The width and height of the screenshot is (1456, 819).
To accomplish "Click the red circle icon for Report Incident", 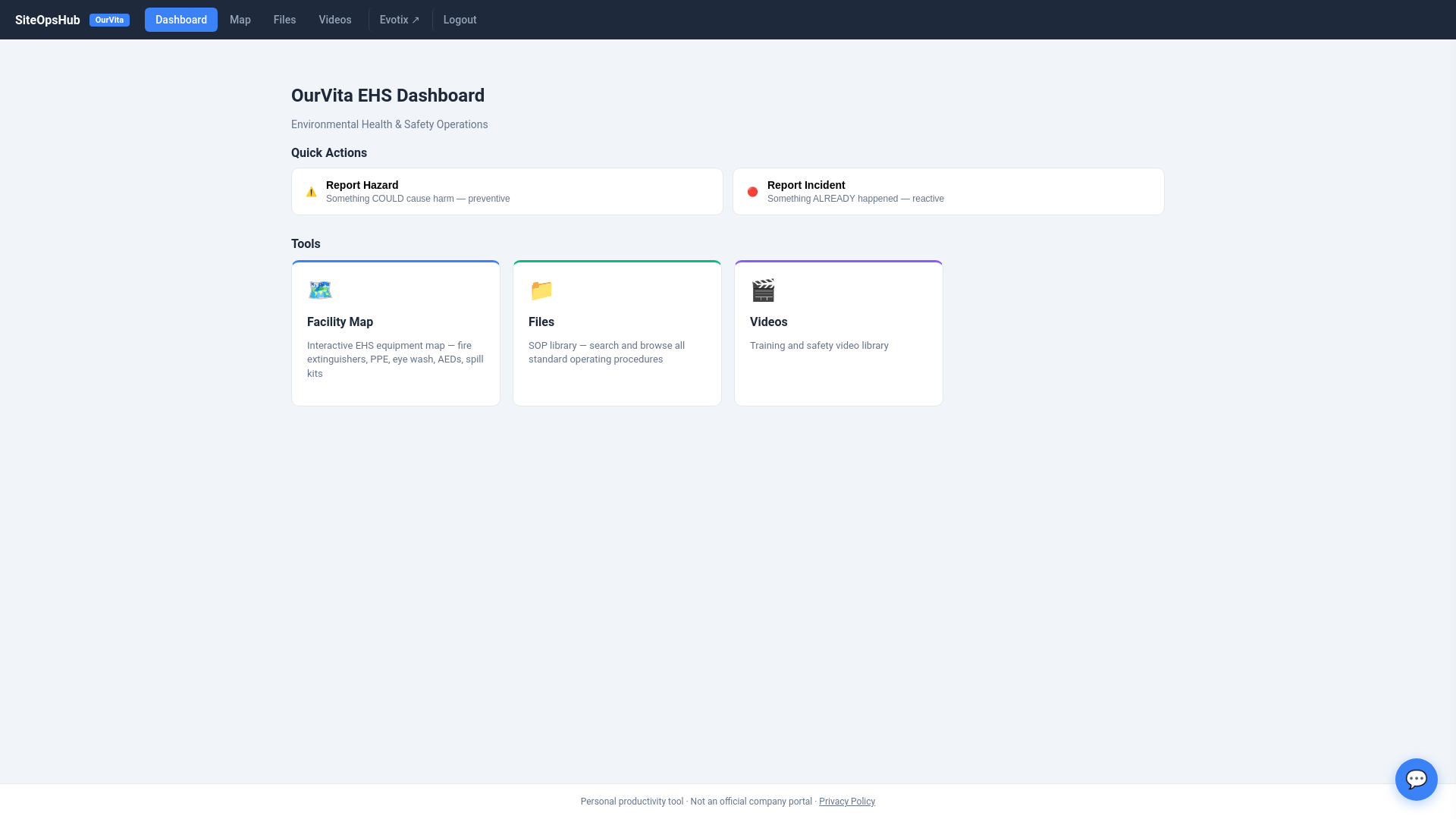I will pyautogui.click(x=752, y=192).
